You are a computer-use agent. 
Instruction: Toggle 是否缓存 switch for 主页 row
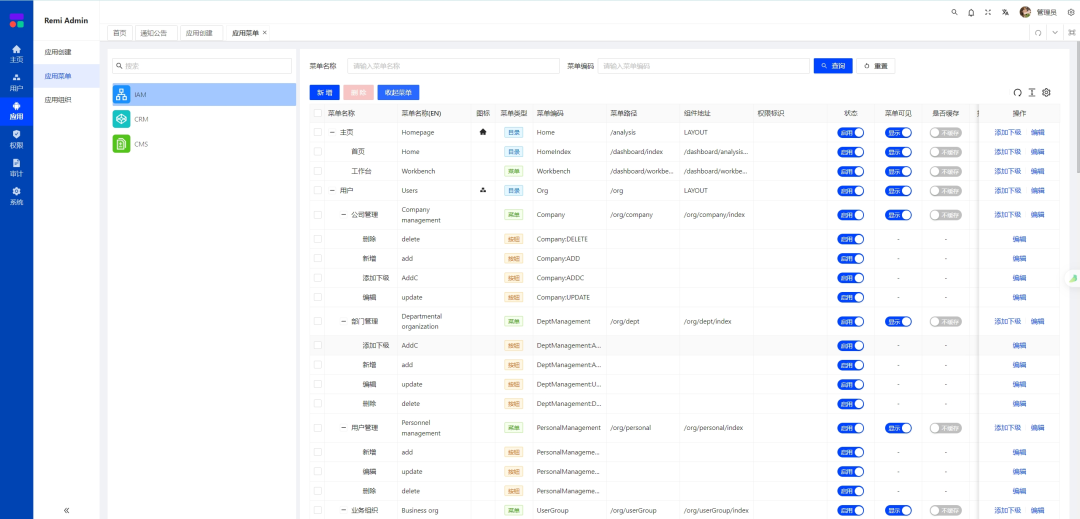click(946, 132)
